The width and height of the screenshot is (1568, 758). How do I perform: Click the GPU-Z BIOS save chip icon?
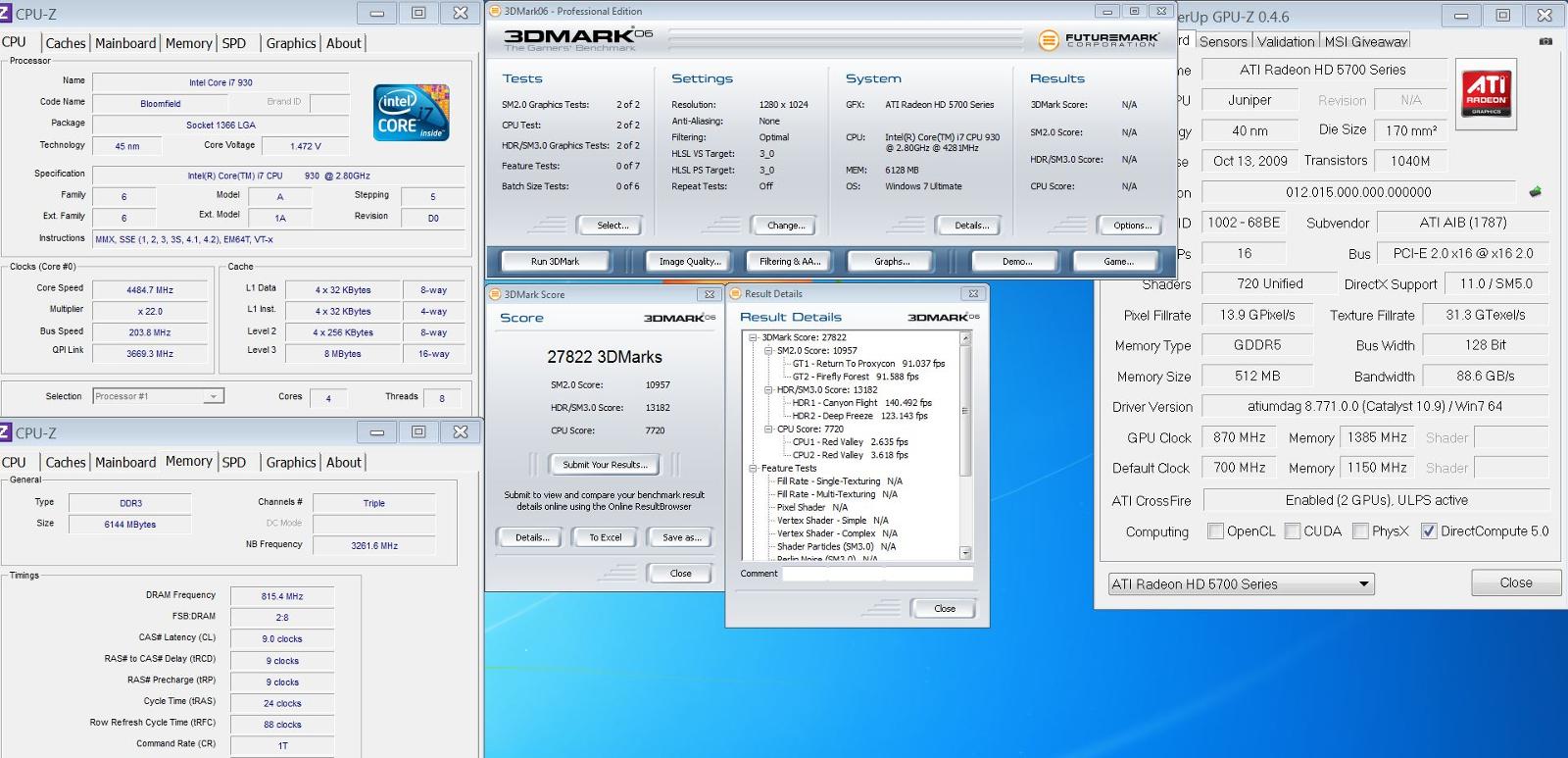click(1535, 192)
